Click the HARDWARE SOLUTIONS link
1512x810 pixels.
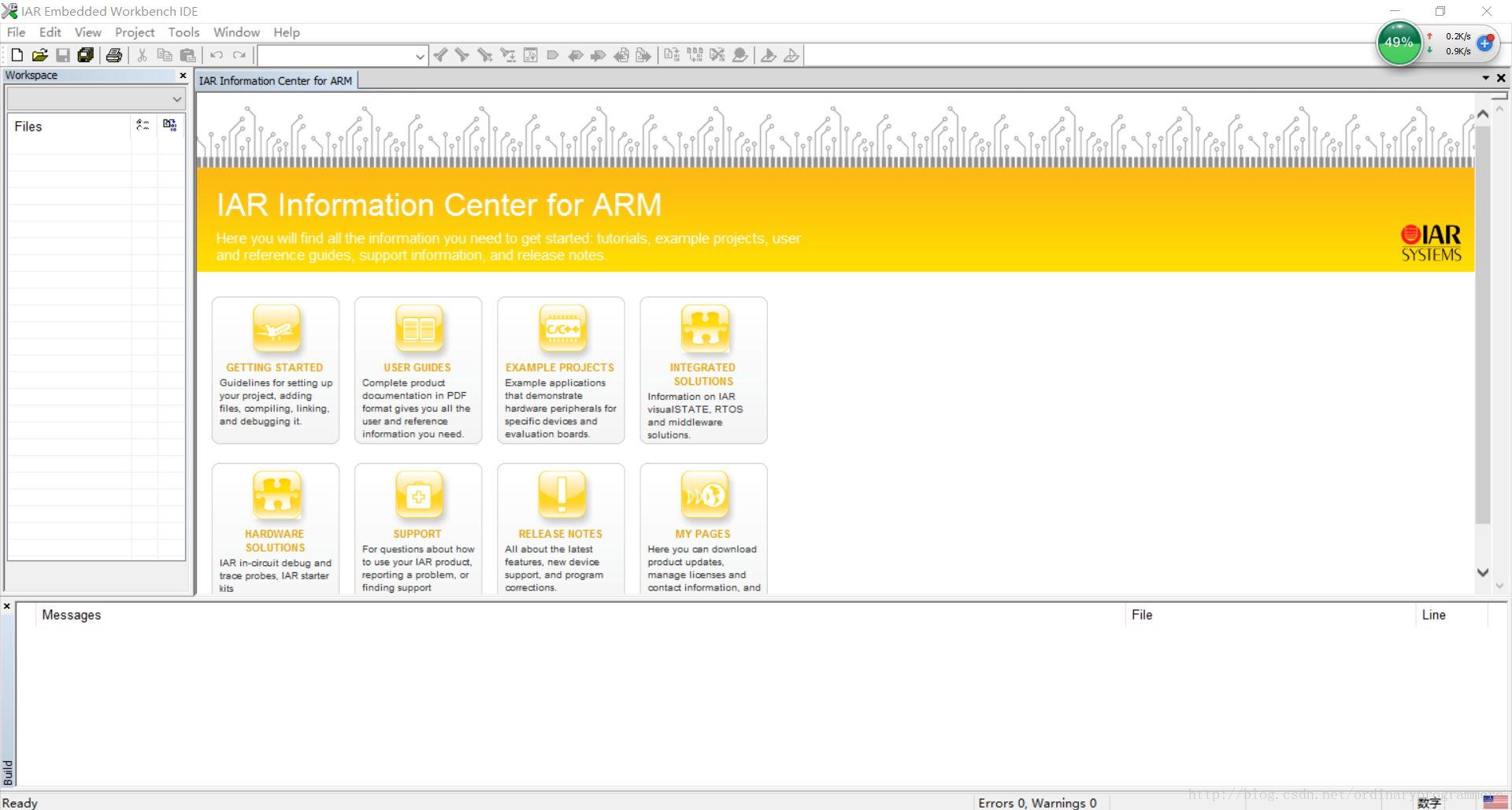point(275,541)
